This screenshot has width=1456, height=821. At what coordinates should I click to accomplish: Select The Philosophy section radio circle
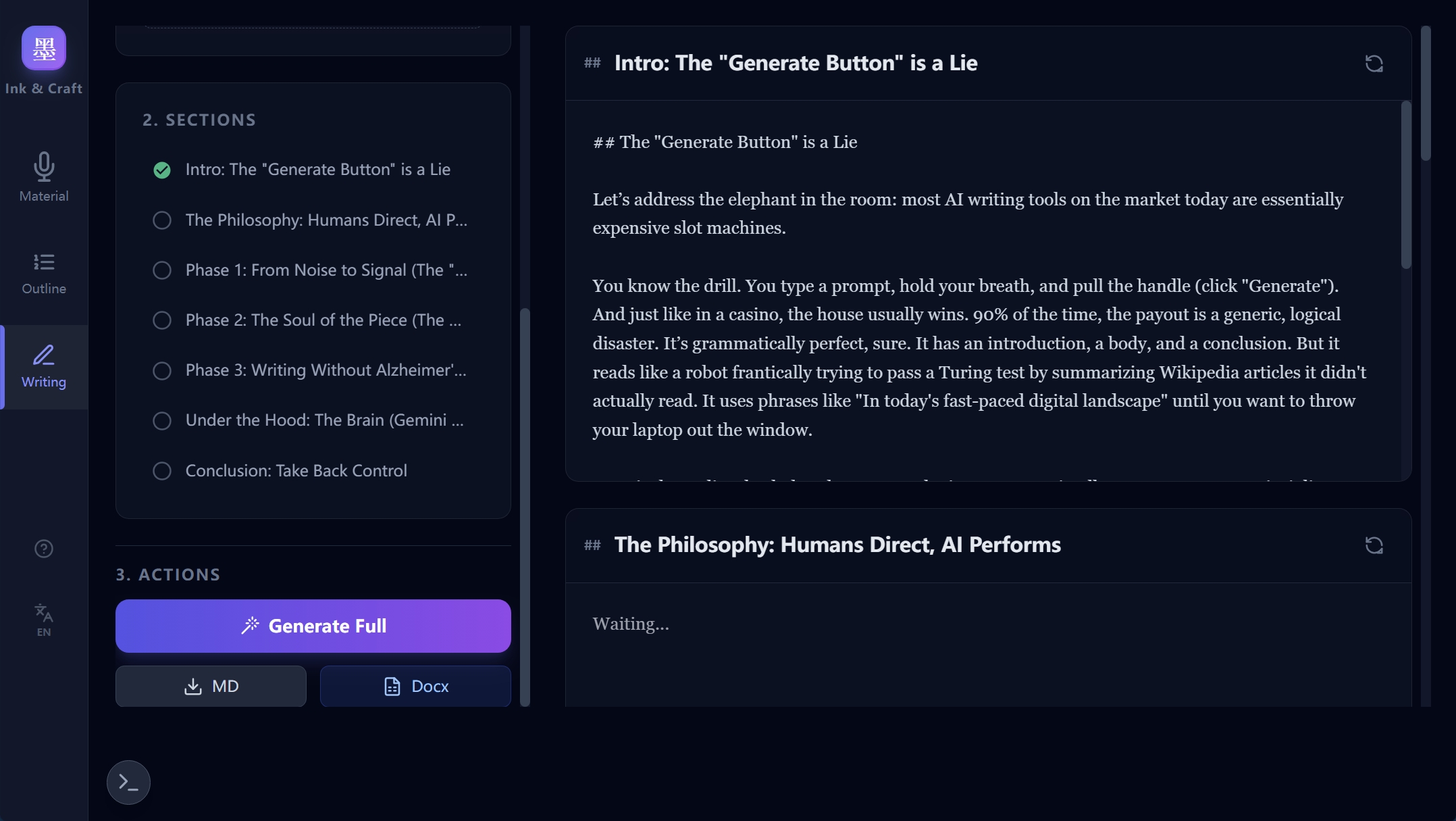coord(162,220)
